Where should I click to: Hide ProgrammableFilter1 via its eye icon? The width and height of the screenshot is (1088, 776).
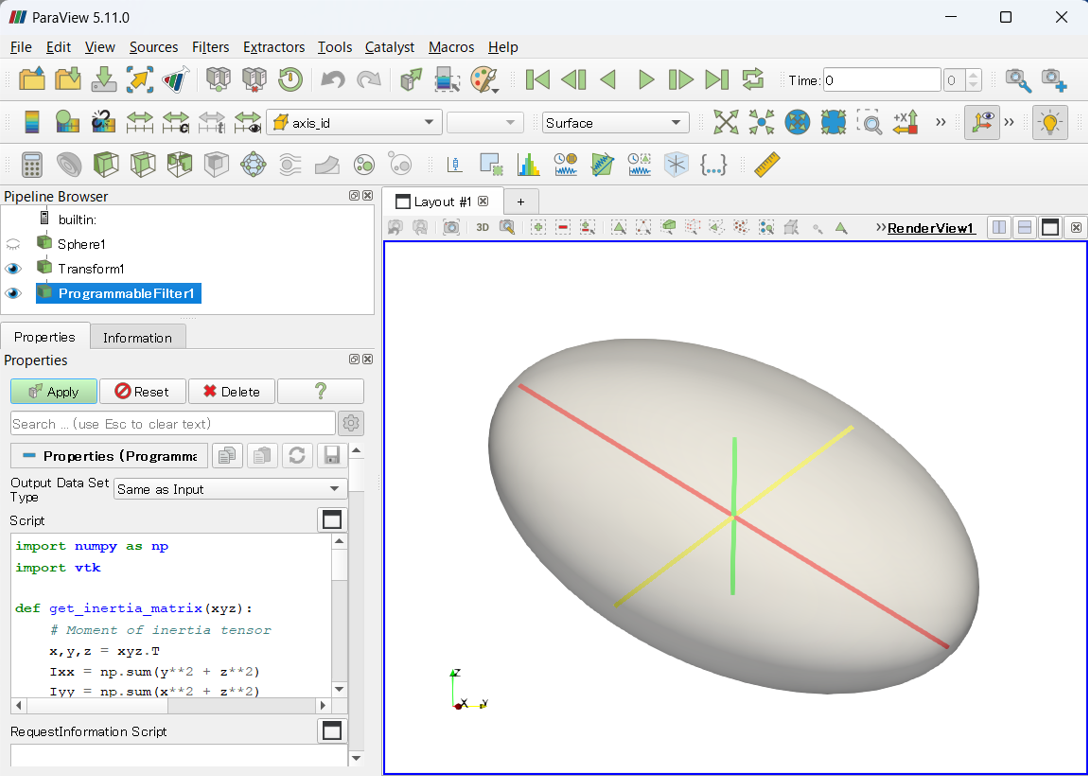pyautogui.click(x=13, y=294)
